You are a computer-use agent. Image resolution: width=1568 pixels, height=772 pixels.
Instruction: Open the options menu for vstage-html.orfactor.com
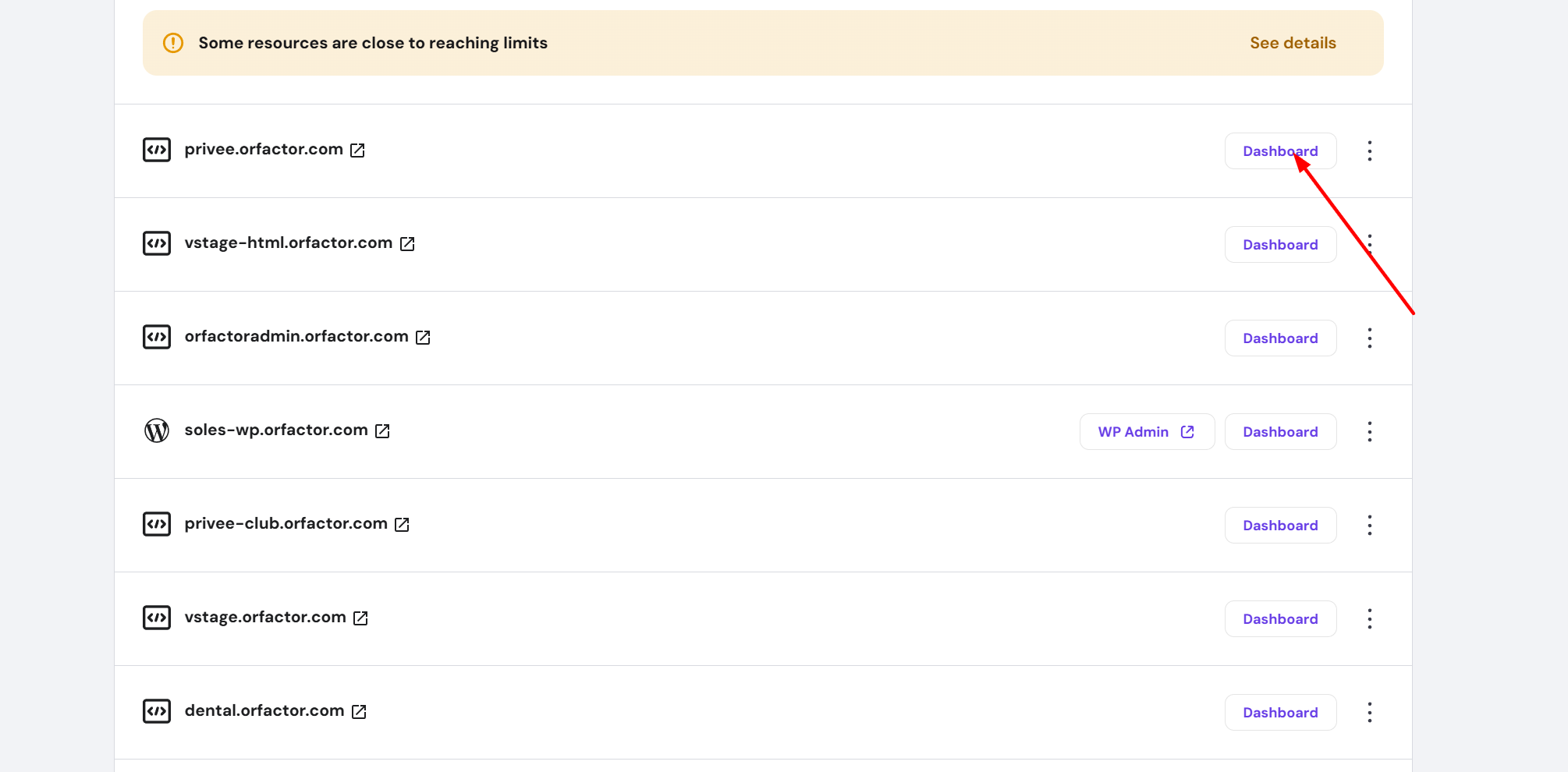point(1368,243)
